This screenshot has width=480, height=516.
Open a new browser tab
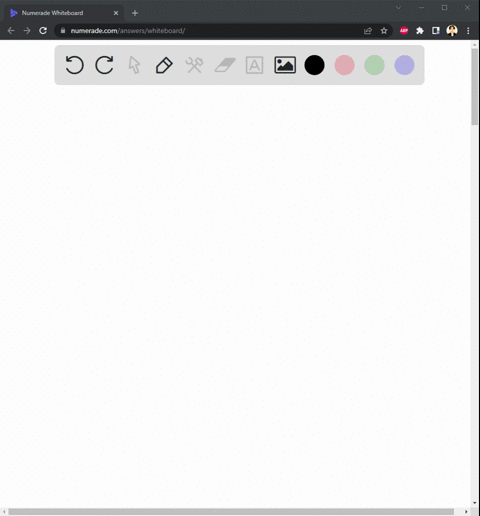pos(135,13)
